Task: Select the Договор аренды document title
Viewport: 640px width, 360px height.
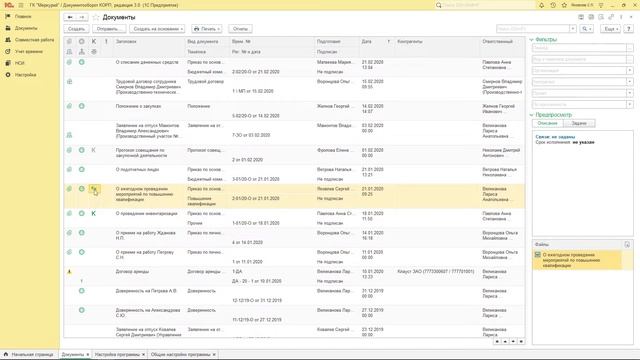Action: pyautogui.click(x=132, y=271)
